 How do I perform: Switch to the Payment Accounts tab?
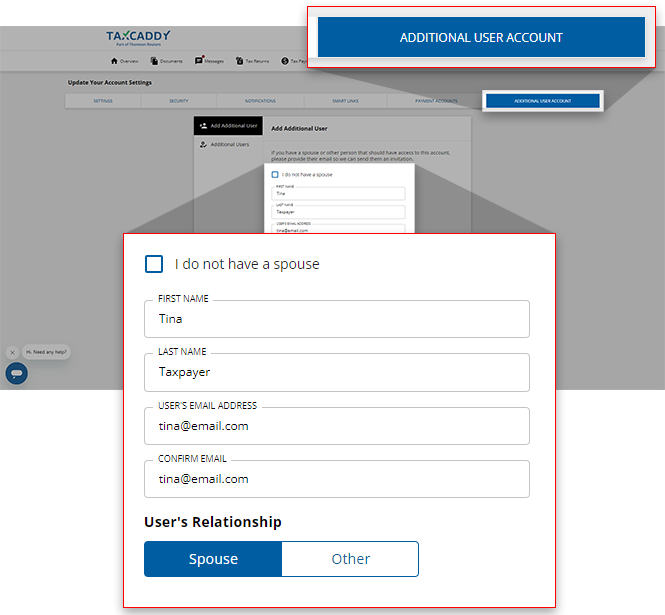tap(436, 101)
